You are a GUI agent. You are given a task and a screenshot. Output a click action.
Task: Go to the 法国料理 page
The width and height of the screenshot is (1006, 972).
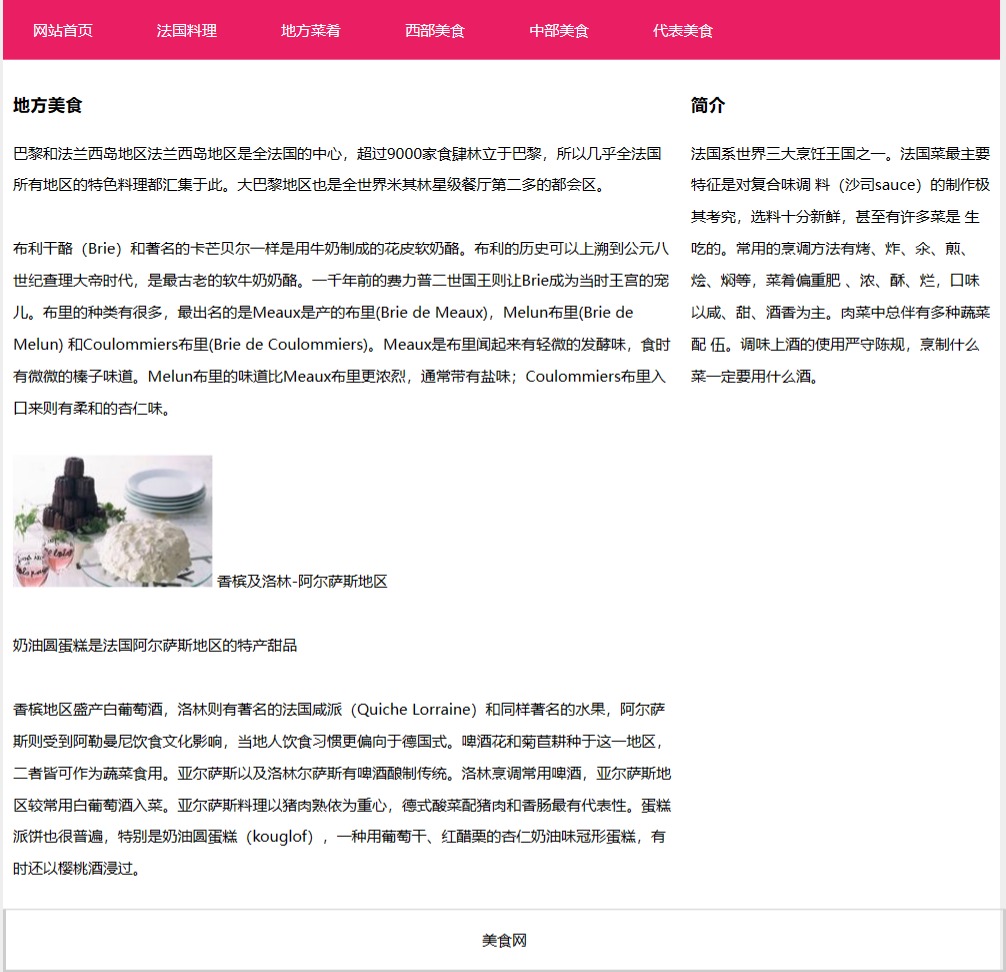tap(187, 31)
